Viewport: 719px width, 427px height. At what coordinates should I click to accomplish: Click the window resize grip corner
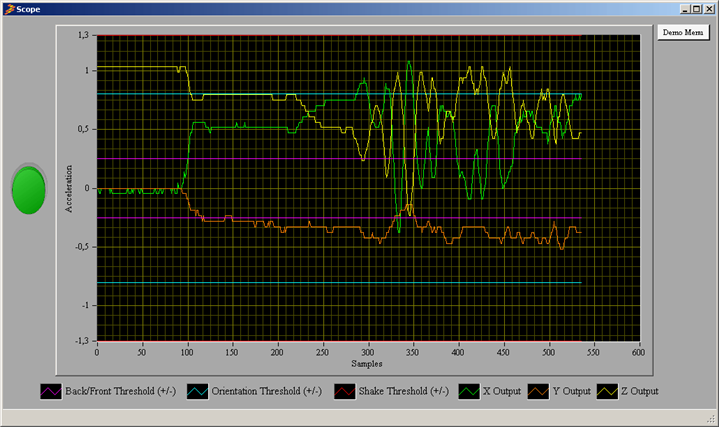[x=711, y=419]
